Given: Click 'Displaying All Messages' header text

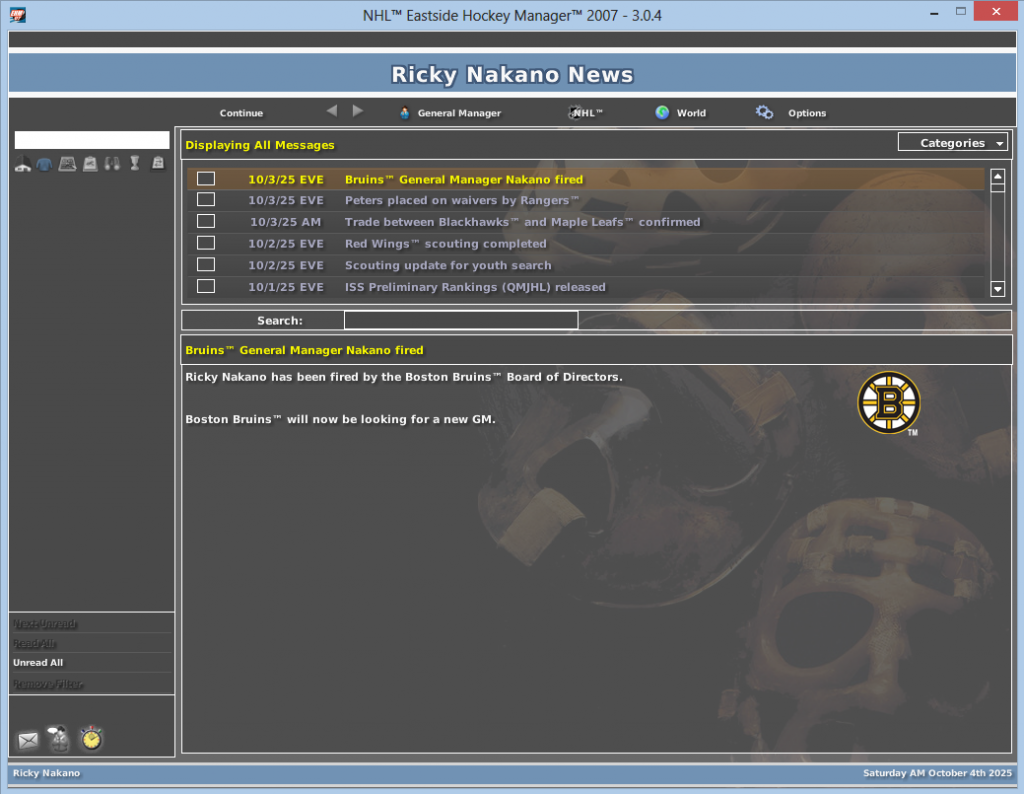Looking at the screenshot, I should 260,145.
